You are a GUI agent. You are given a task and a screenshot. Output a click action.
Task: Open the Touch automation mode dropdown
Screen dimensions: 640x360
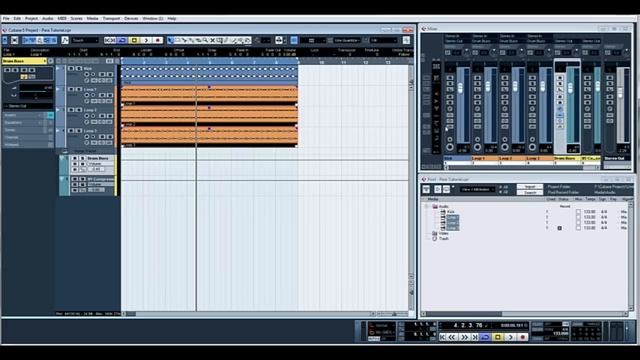click(84, 40)
